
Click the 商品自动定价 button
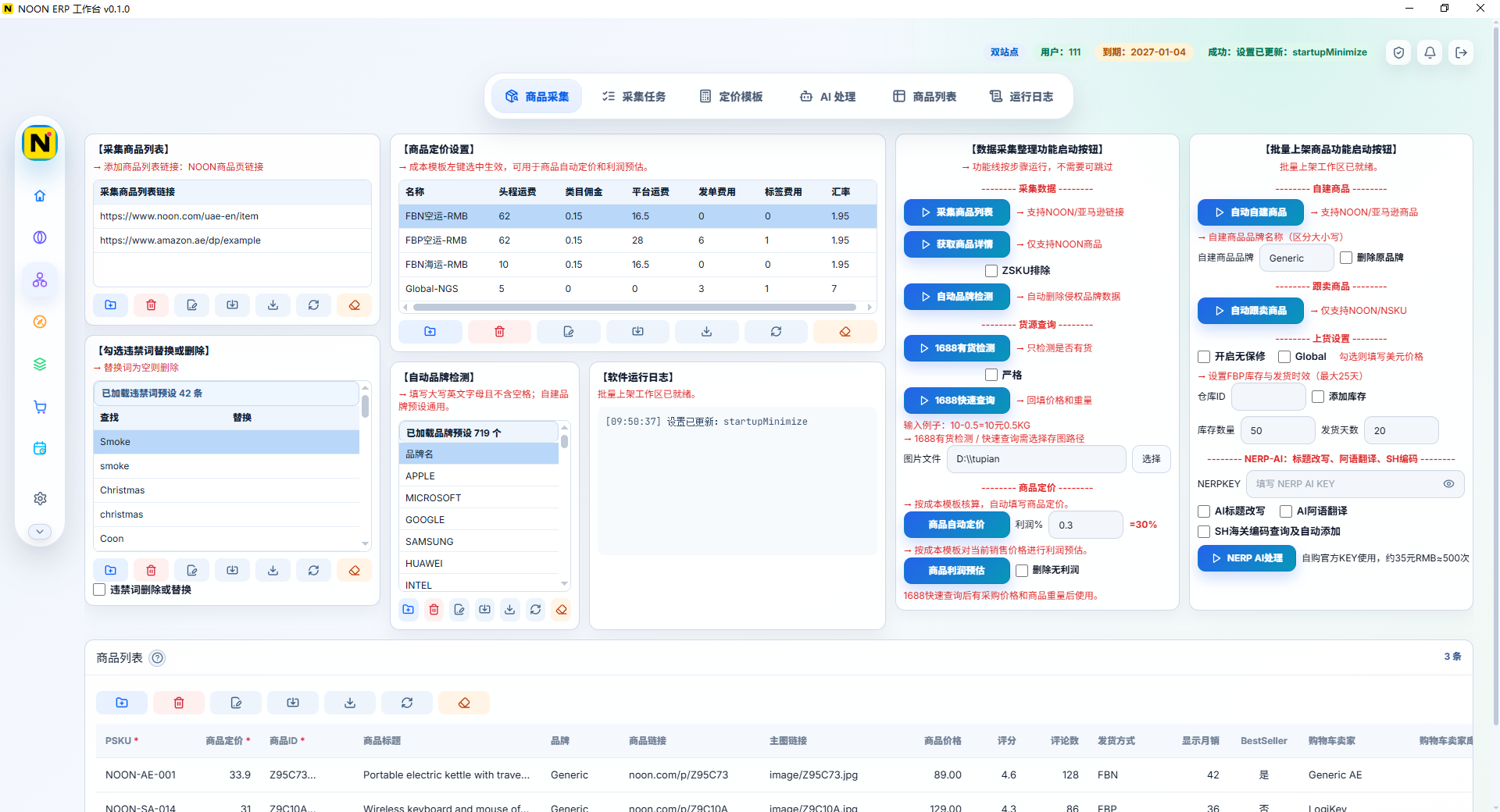(x=957, y=525)
